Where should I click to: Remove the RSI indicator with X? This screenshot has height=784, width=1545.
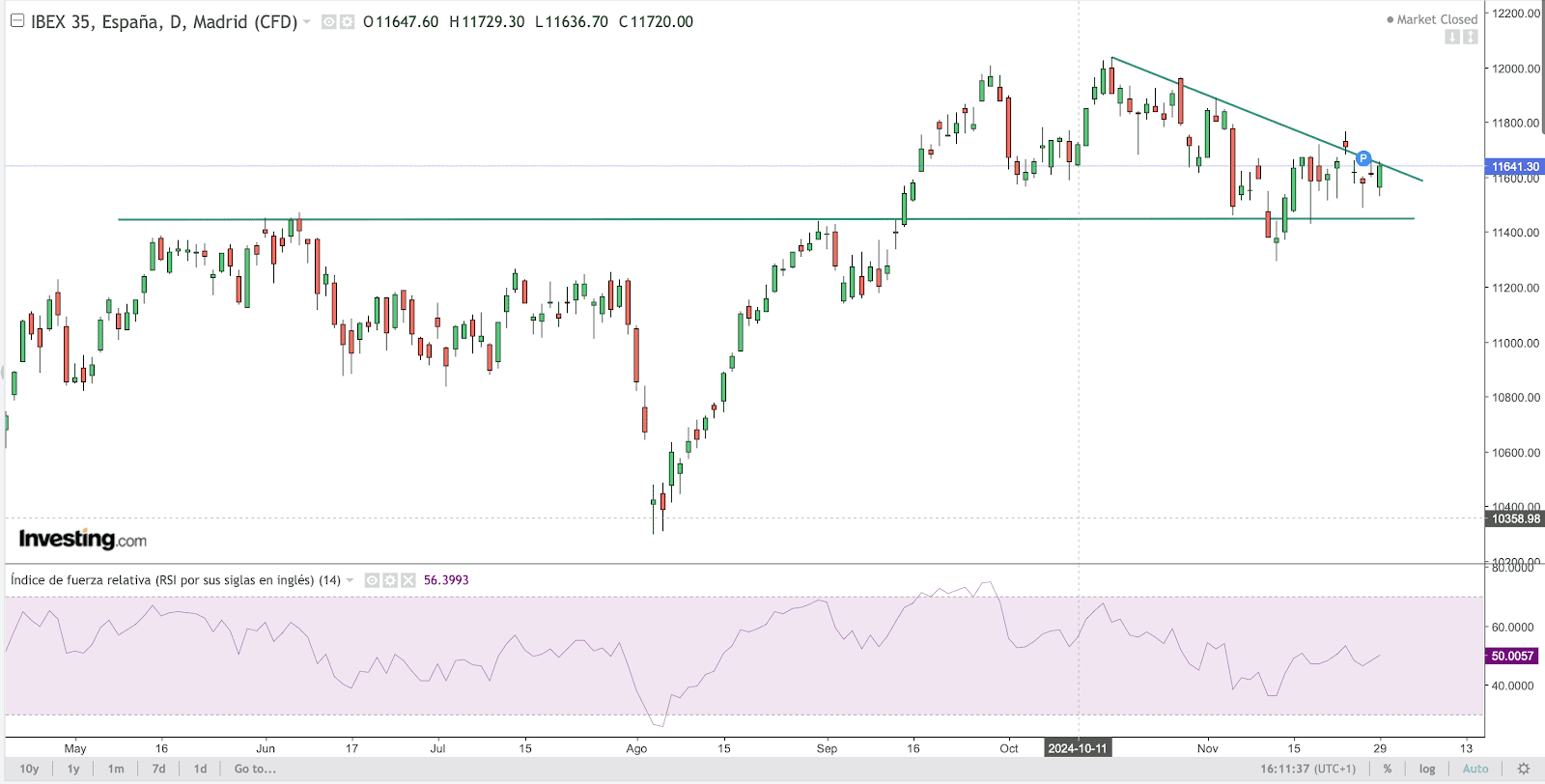pos(408,580)
